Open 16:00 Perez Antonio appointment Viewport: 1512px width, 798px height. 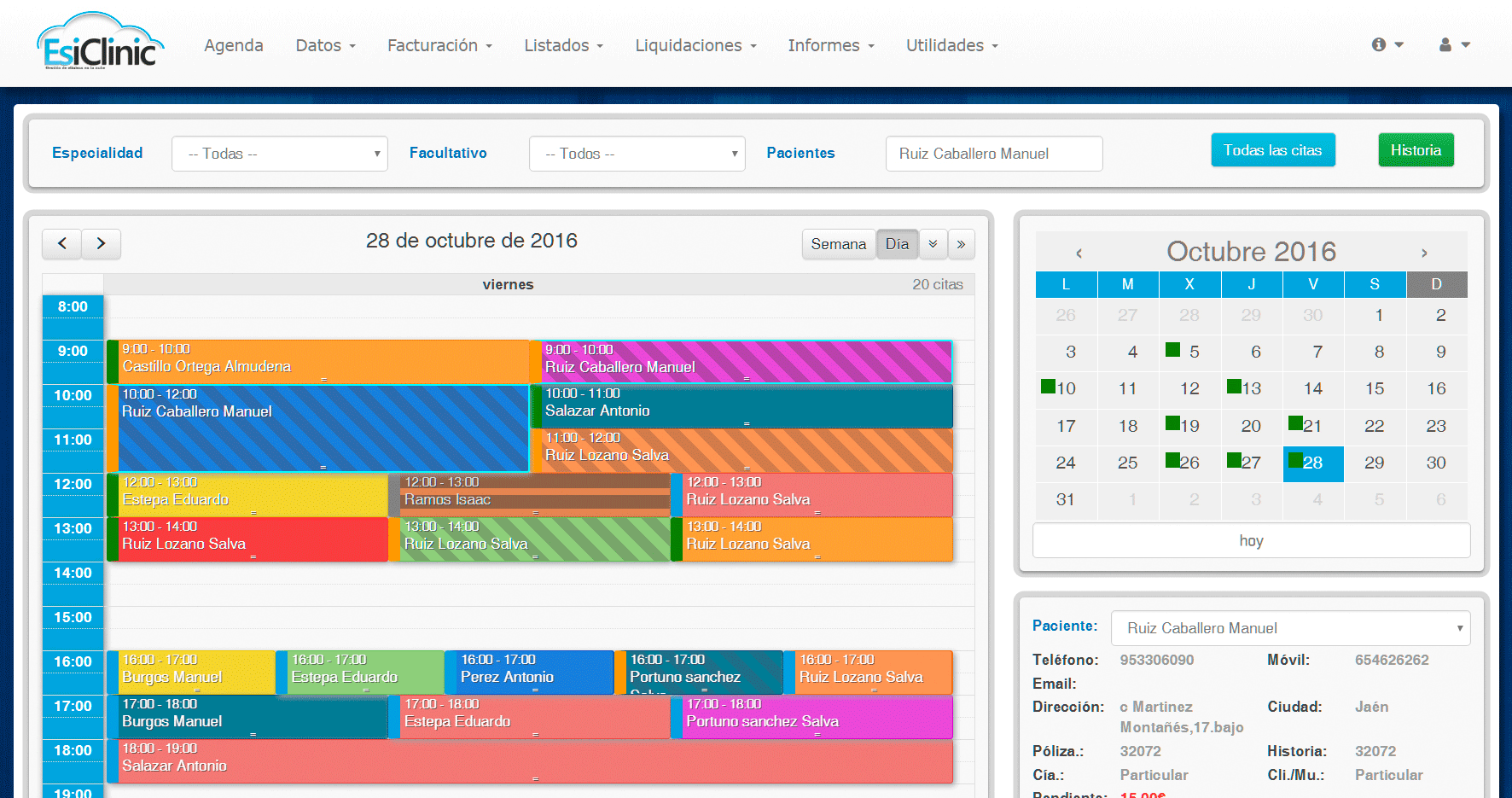tap(530, 673)
